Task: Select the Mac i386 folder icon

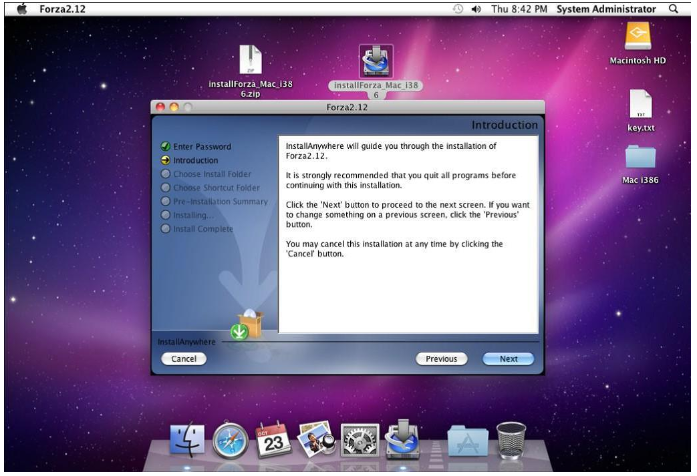Action: click(640, 156)
